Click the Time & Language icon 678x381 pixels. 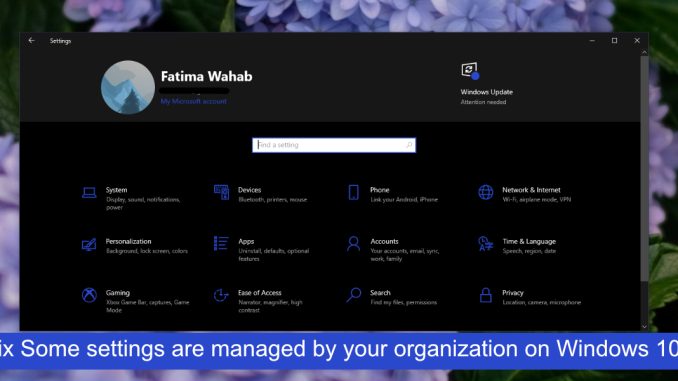coord(485,243)
